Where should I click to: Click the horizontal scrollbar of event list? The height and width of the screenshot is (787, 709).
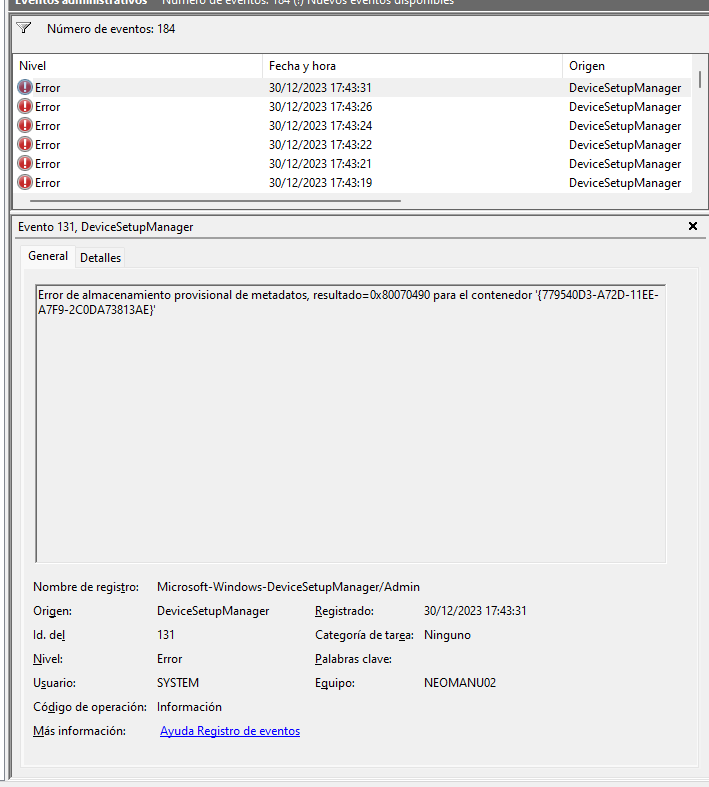pyautogui.click(x=215, y=201)
